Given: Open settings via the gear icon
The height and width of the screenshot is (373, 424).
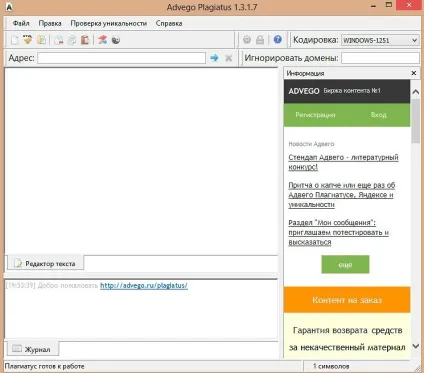Looking at the screenshot, I should tap(247, 40).
